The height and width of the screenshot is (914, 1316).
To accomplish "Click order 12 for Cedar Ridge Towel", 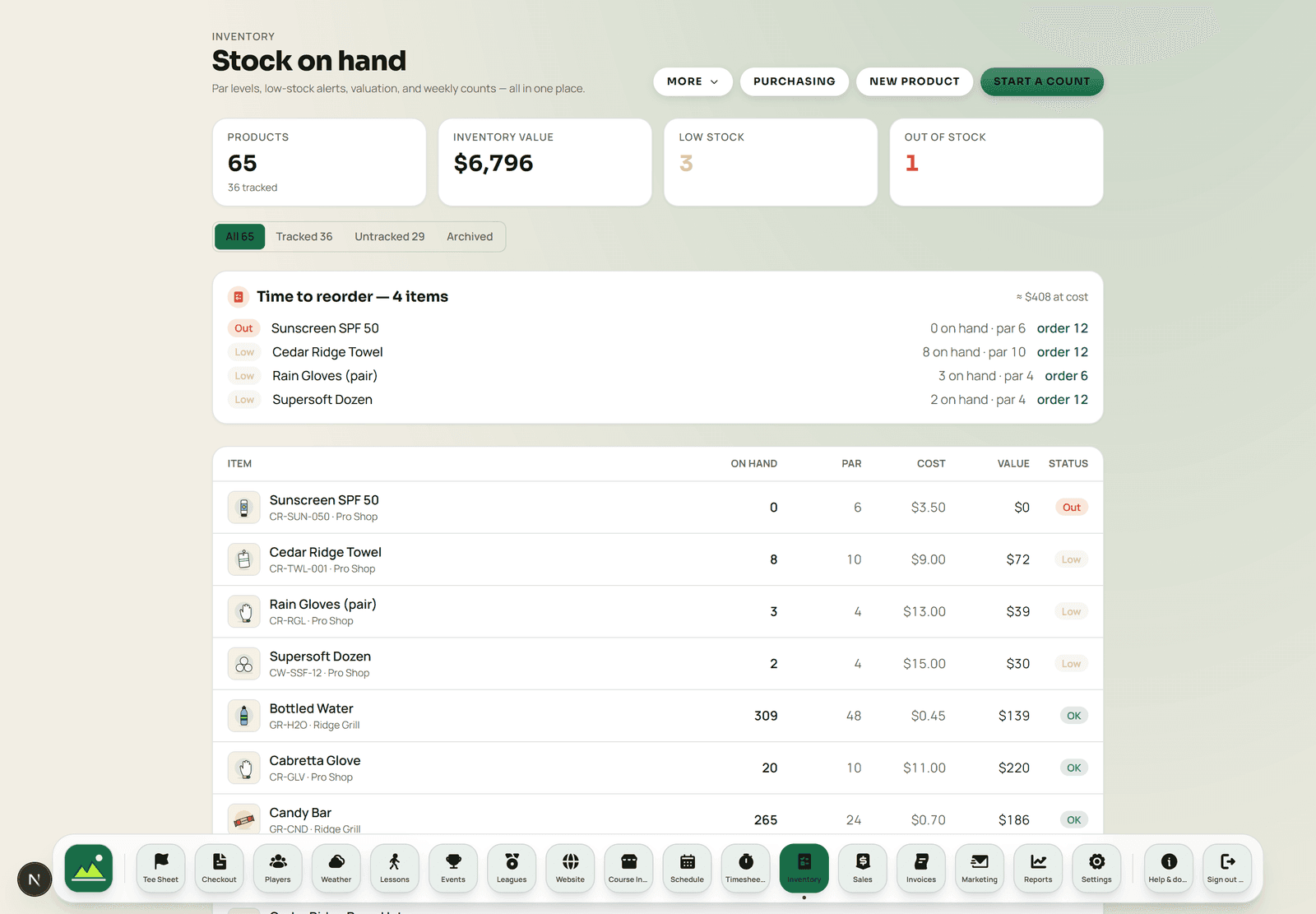I will 1062,352.
